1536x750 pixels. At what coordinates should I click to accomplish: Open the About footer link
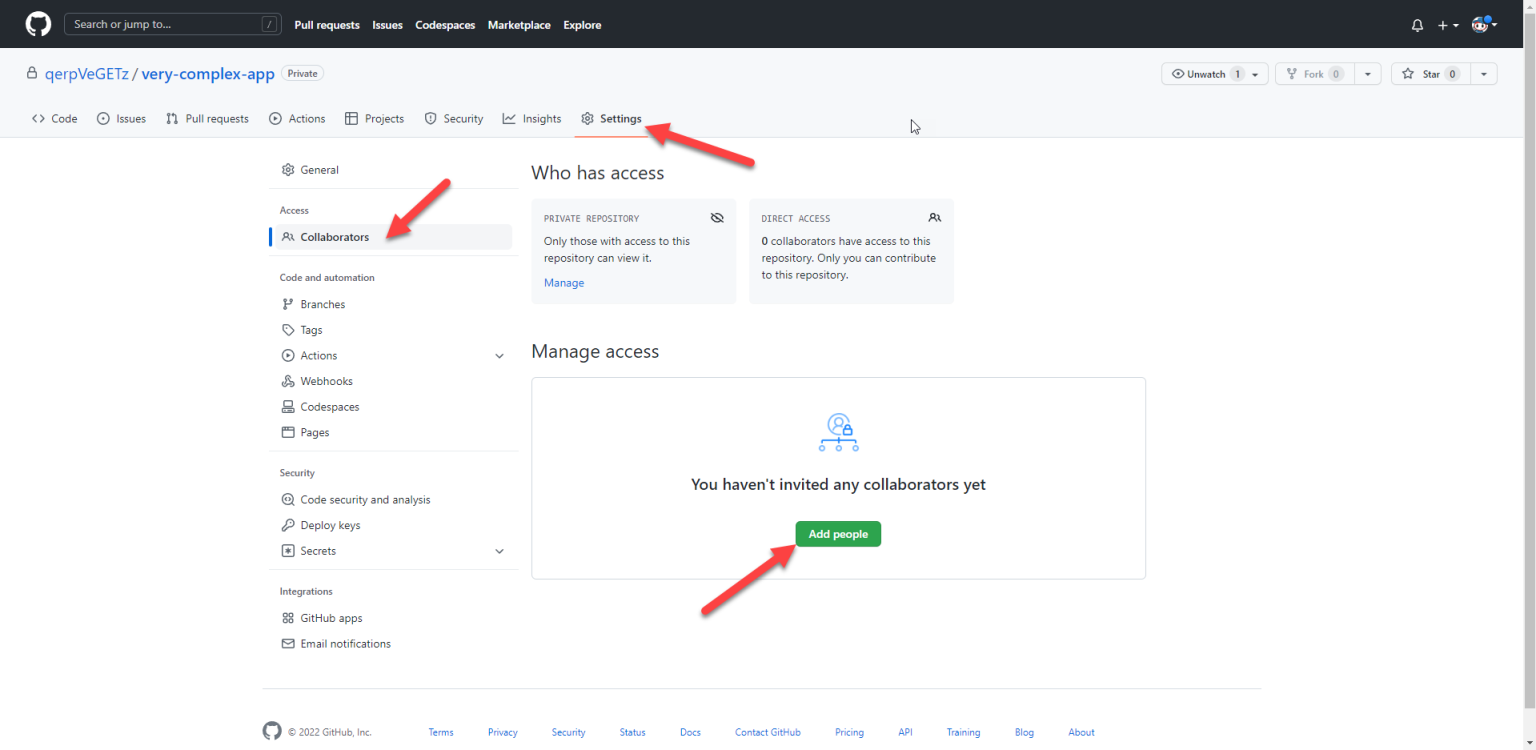pos(1081,732)
